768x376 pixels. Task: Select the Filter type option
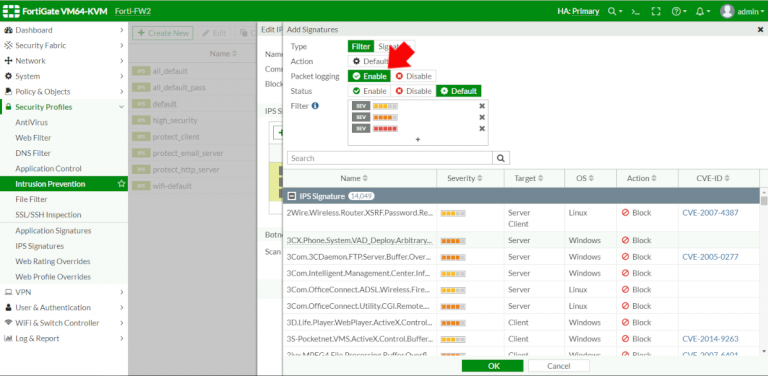361,47
